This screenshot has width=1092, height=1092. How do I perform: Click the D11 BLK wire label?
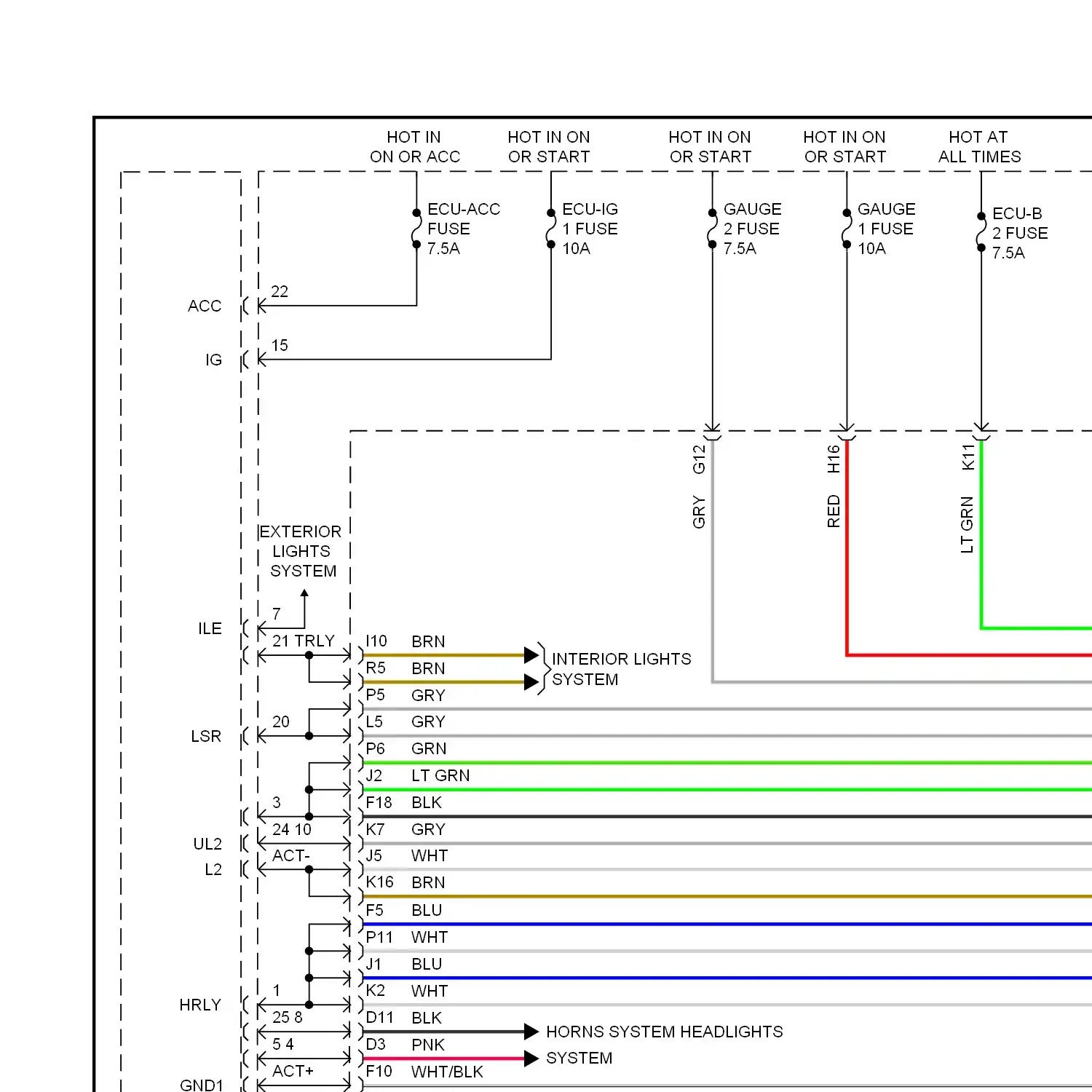(x=404, y=1018)
